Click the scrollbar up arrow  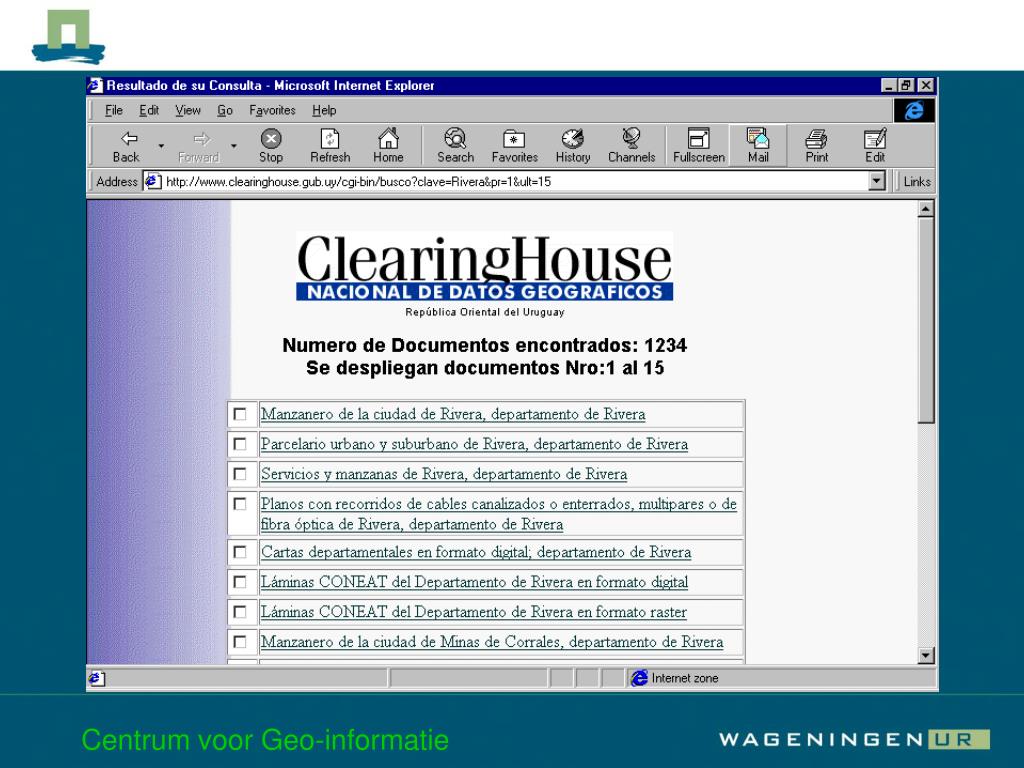[x=925, y=209]
